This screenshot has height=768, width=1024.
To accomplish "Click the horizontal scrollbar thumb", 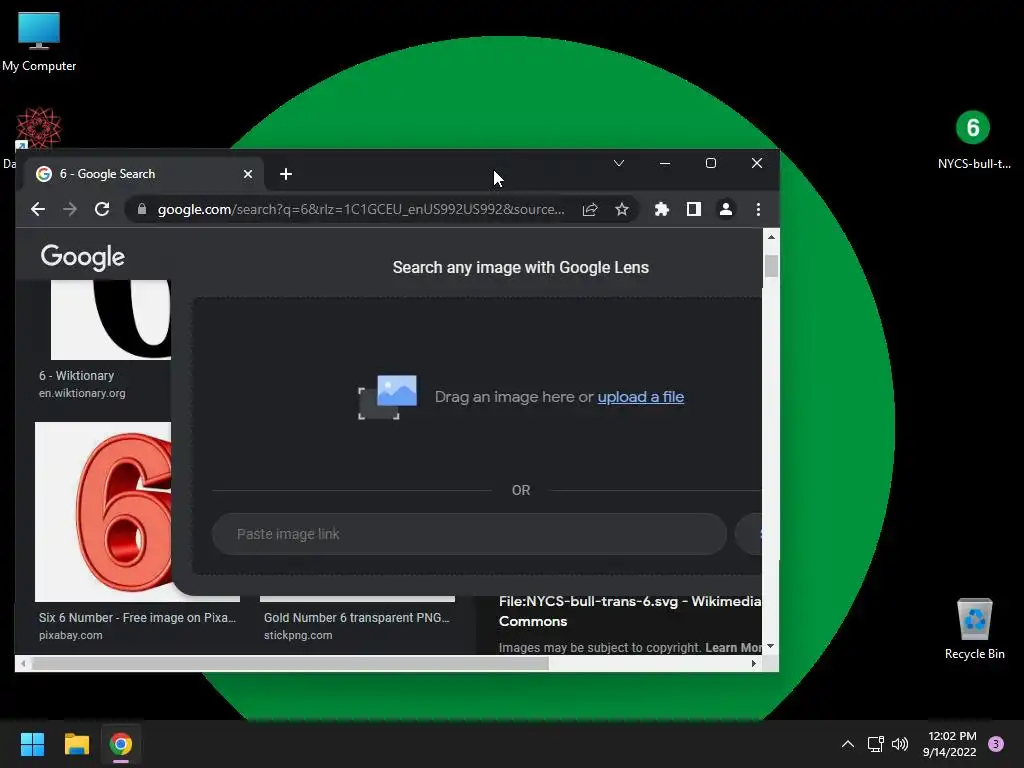I will point(290,664).
